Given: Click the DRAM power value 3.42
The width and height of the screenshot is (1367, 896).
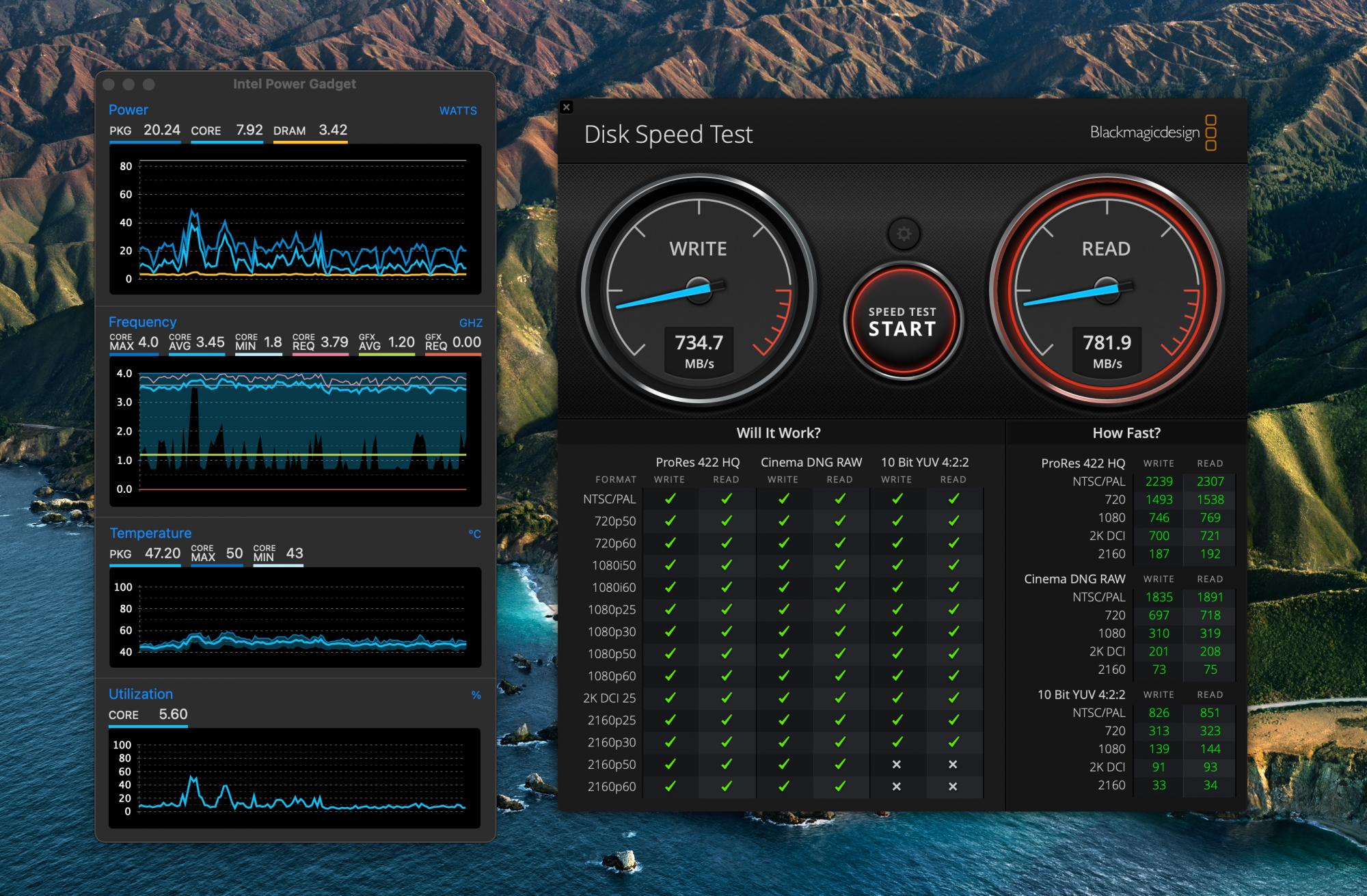Looking at the screenshot, I should coord(333,130).
